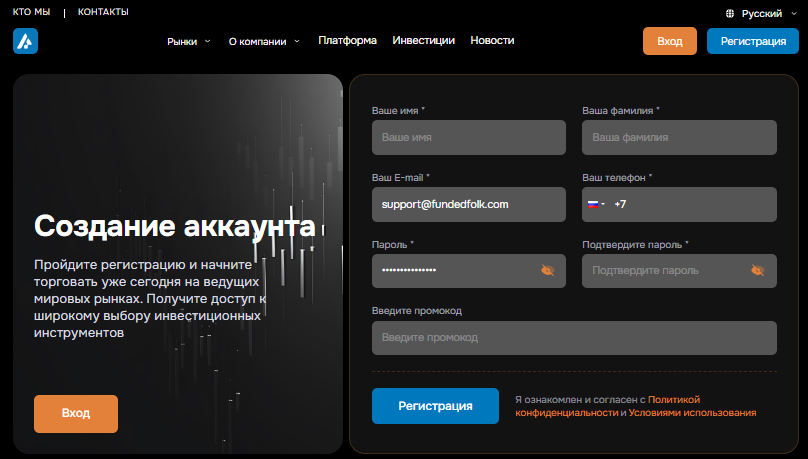Open the Russian flag country code selector
Screen dimensions: 808x459
click(596, 205)
